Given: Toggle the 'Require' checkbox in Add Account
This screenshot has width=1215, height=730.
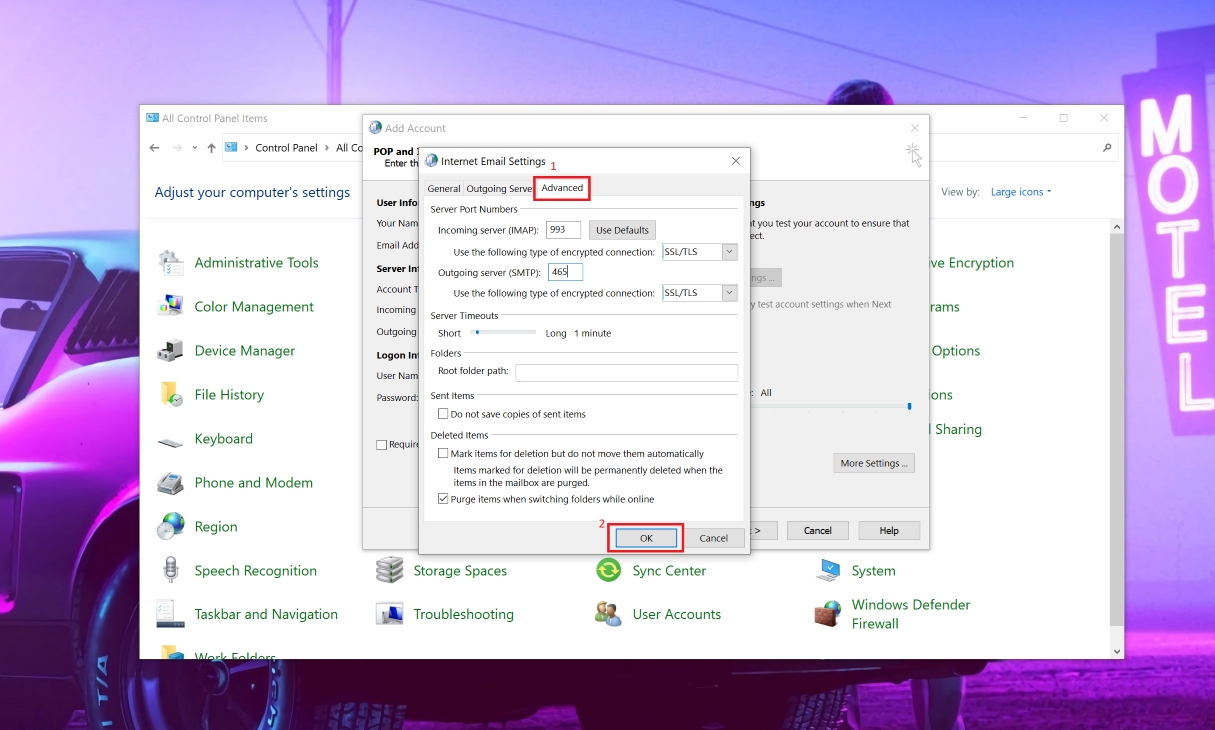Looking at the screenshot, I should [x=381, y=445].
